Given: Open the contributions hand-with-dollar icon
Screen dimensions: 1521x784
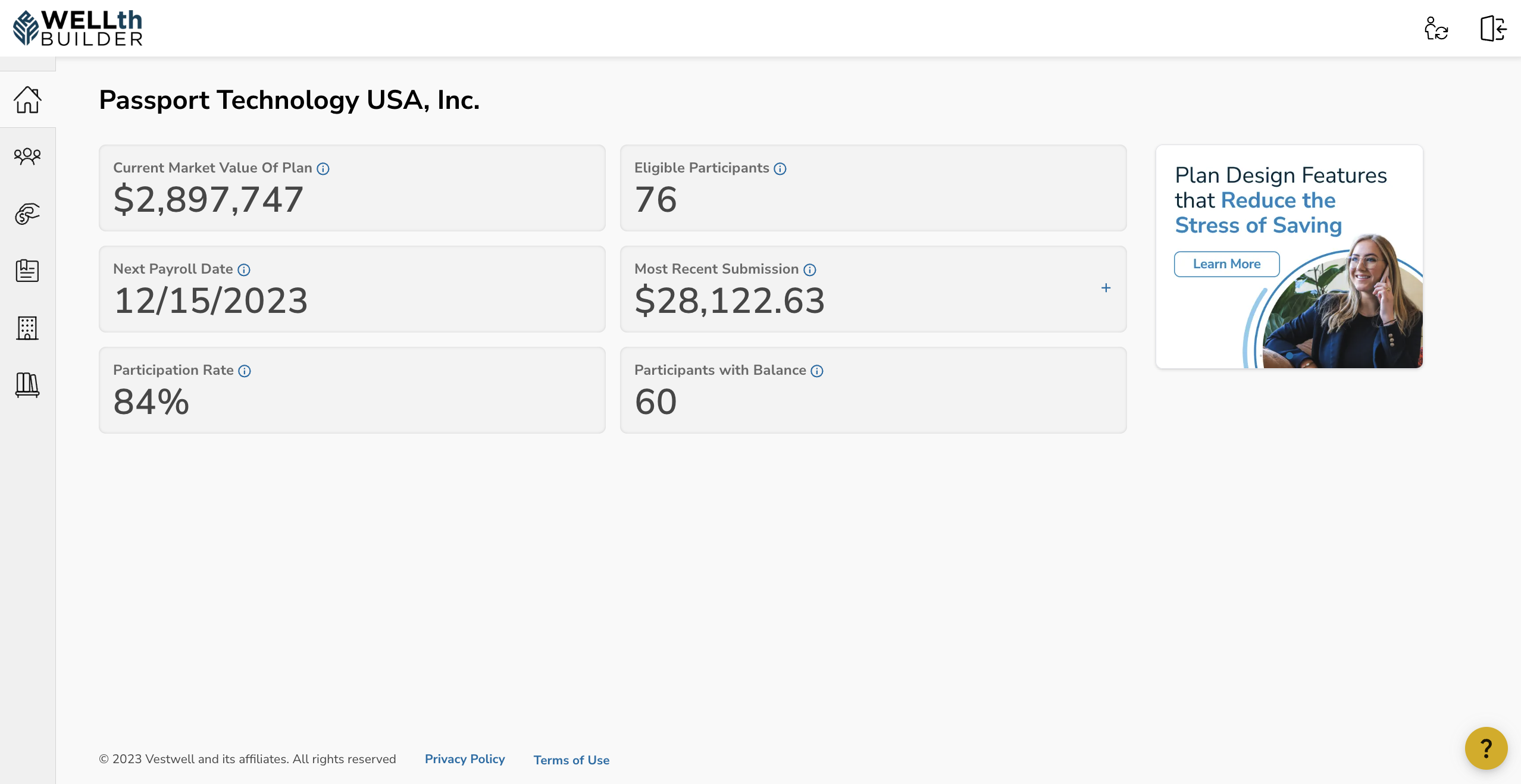Looking at the screenshot, I should click(27, 214).
